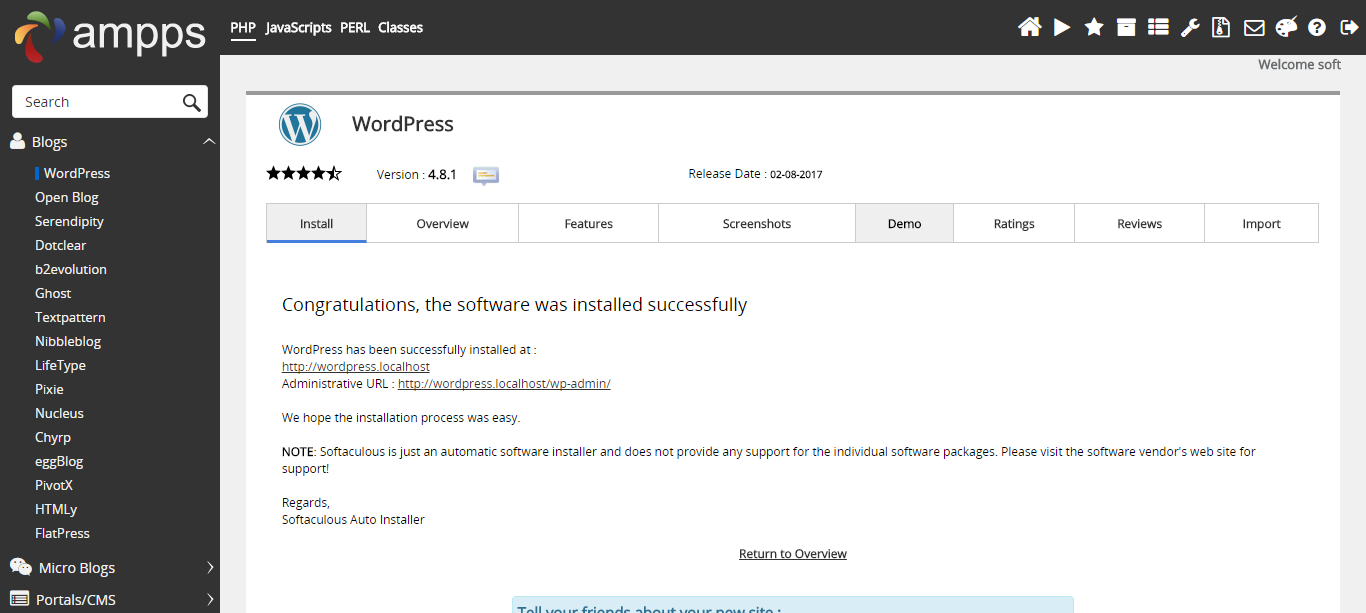Select Chyrp in the sidebar
Viewport: 1366px width, 613px height.
[53, 437]
